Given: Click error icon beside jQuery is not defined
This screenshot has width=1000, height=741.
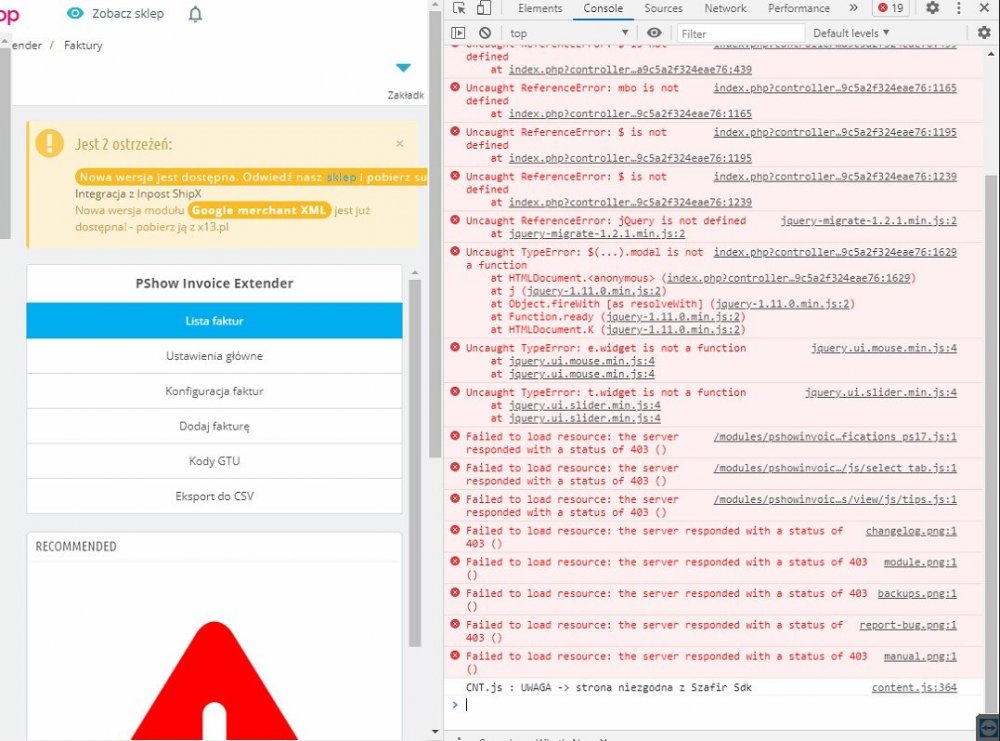Looking at the screenshot, I should tap(455, 220).
